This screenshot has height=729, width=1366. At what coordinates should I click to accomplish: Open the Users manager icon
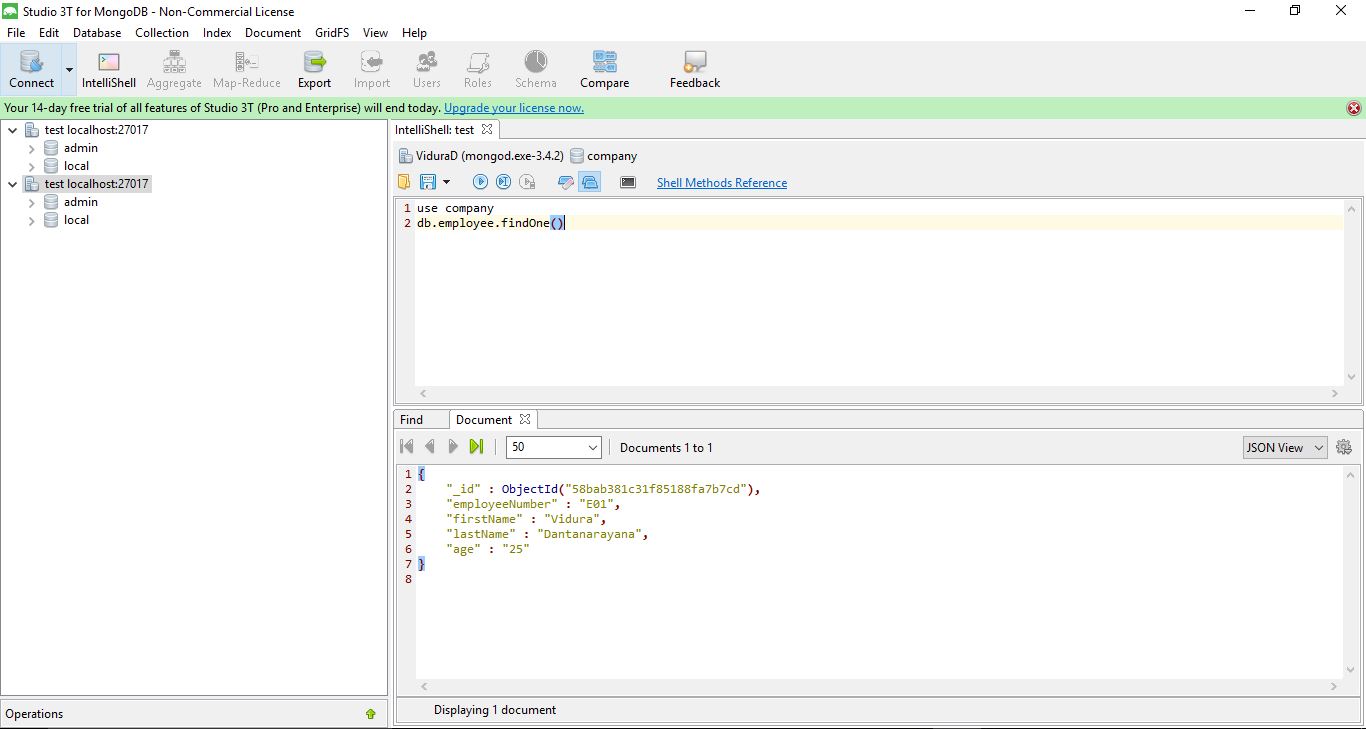coord(427,70)
